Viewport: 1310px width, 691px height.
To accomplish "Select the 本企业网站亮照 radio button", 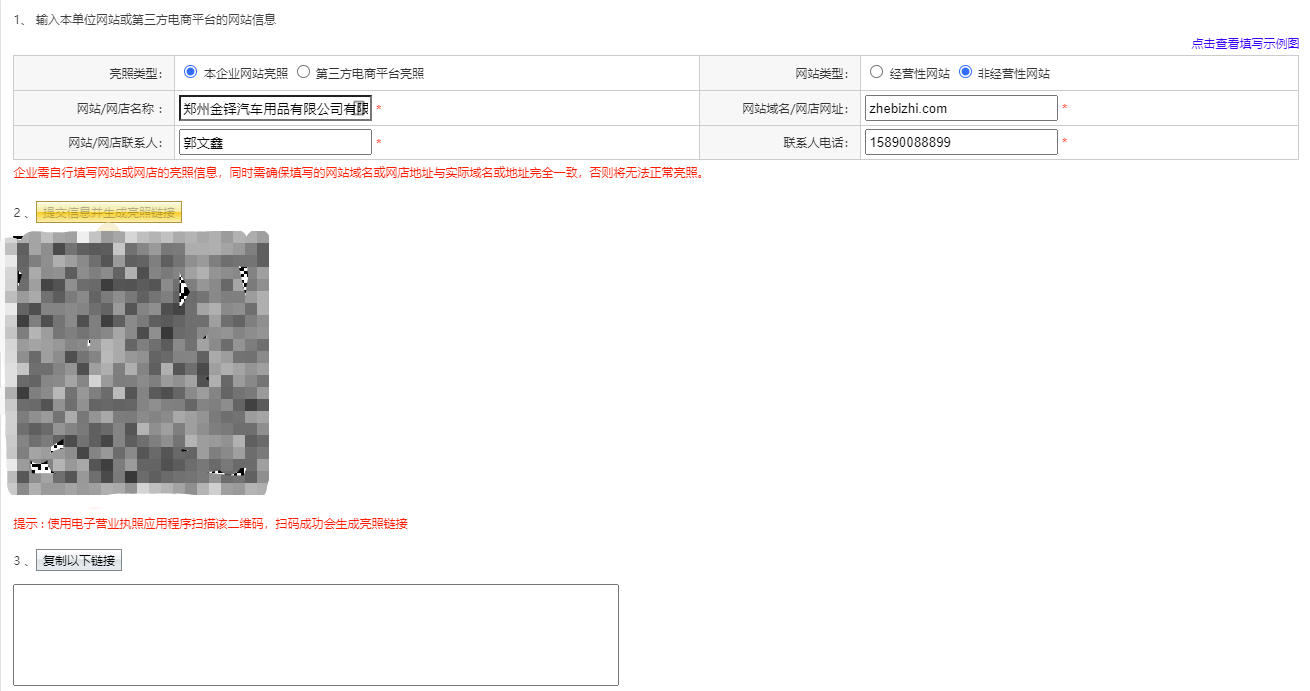I will (x=190, y=72).
